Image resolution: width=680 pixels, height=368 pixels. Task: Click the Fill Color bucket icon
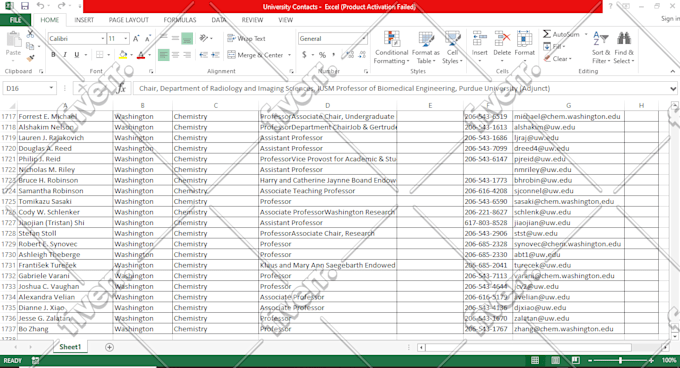[x=123, y=55]
